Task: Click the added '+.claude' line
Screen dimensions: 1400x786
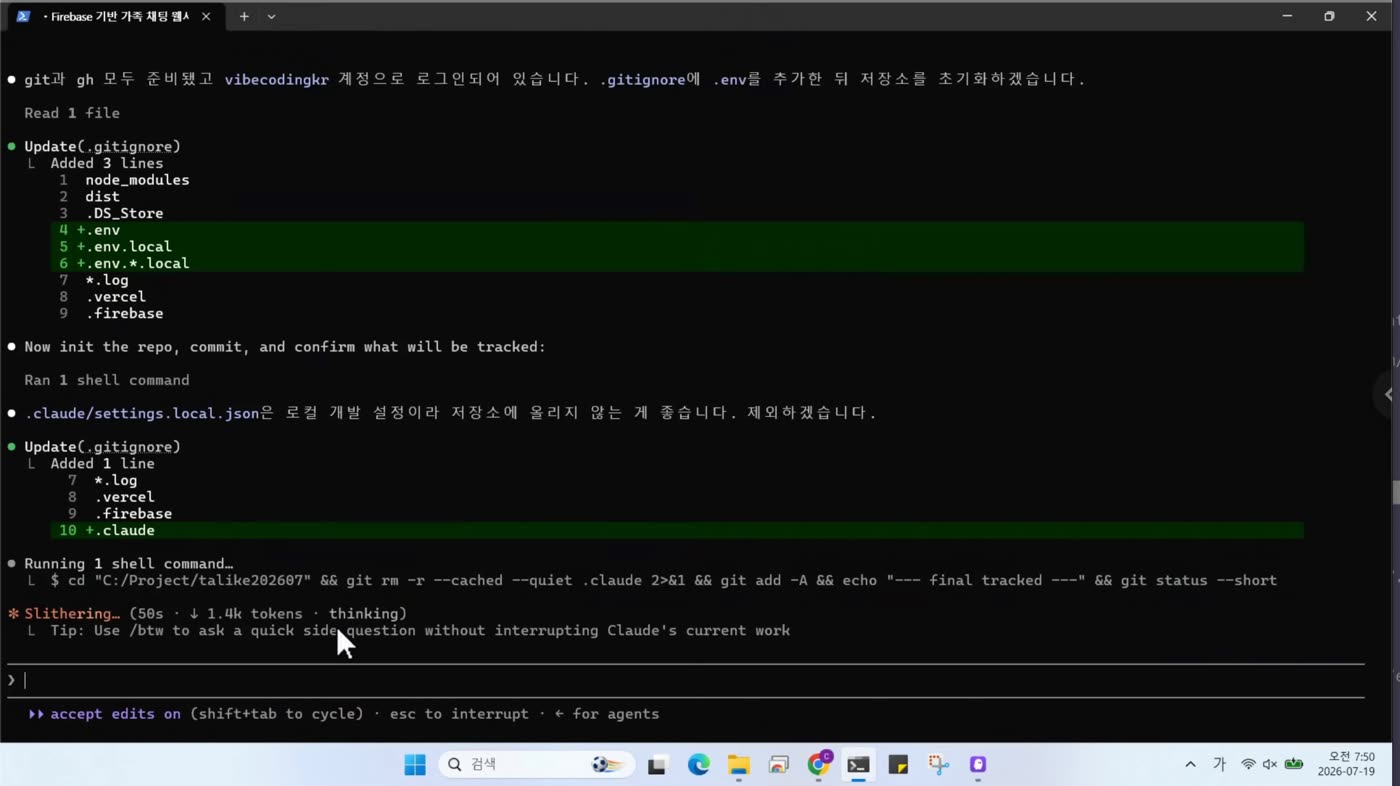Action: click(x=678, y=530)
